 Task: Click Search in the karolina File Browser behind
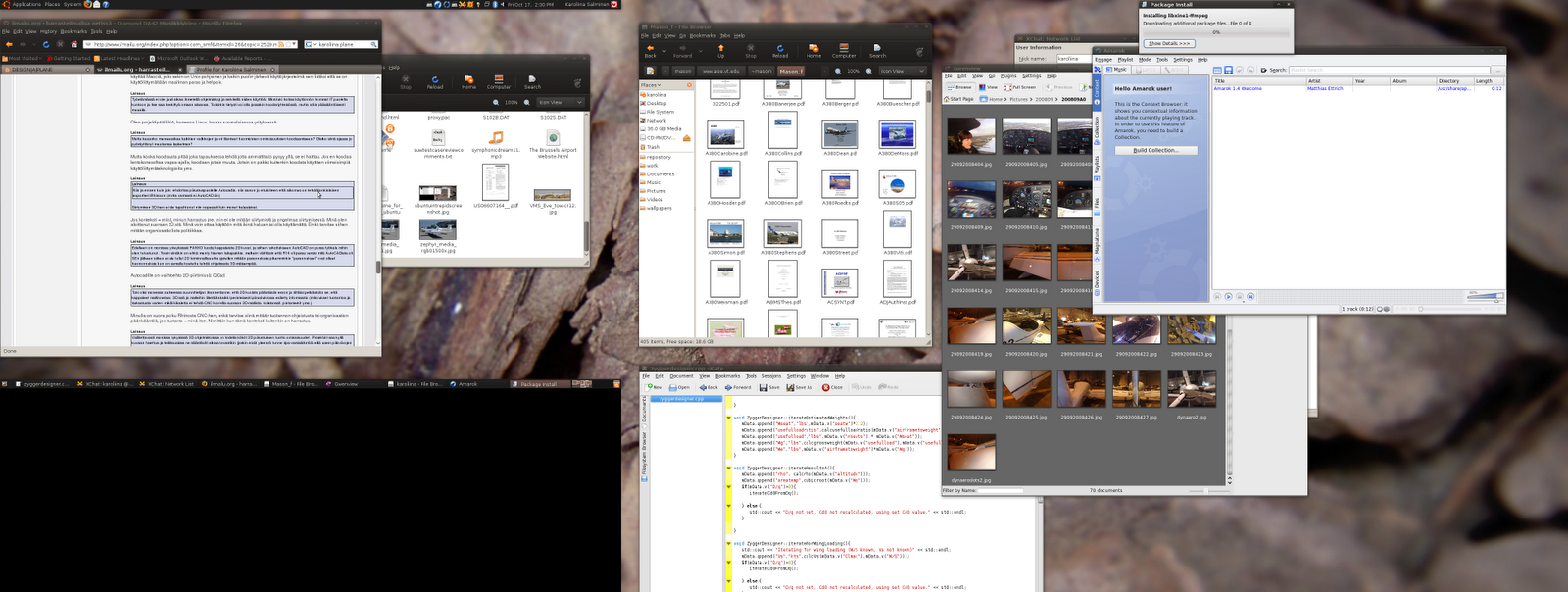[x=532, y=82]
